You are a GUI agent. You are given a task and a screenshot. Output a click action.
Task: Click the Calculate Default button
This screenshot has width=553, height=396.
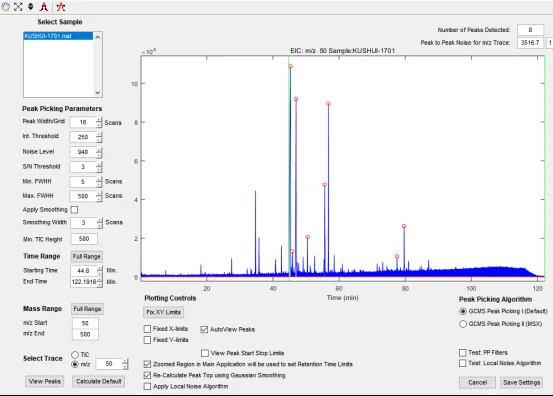point(98,381)
